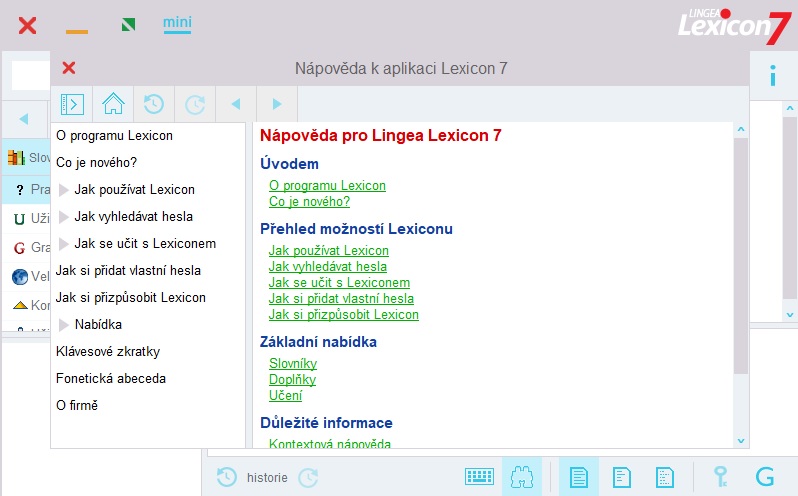
Task: Follow the Jak se učit s Lexiconem link
Action: [x=339, y=283]
